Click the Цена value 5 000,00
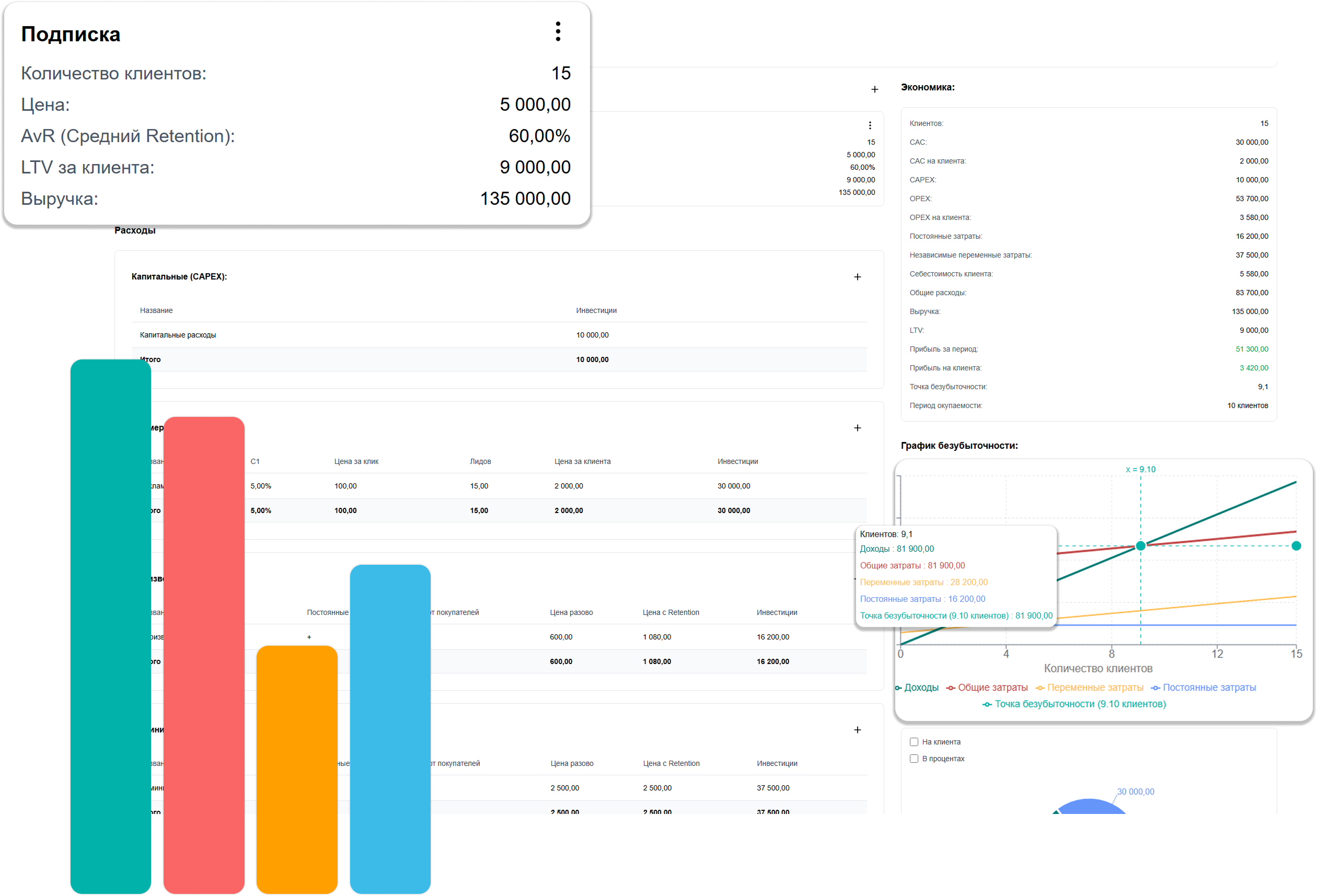The height and width of the screenshot is (896, 1317). 535,105
